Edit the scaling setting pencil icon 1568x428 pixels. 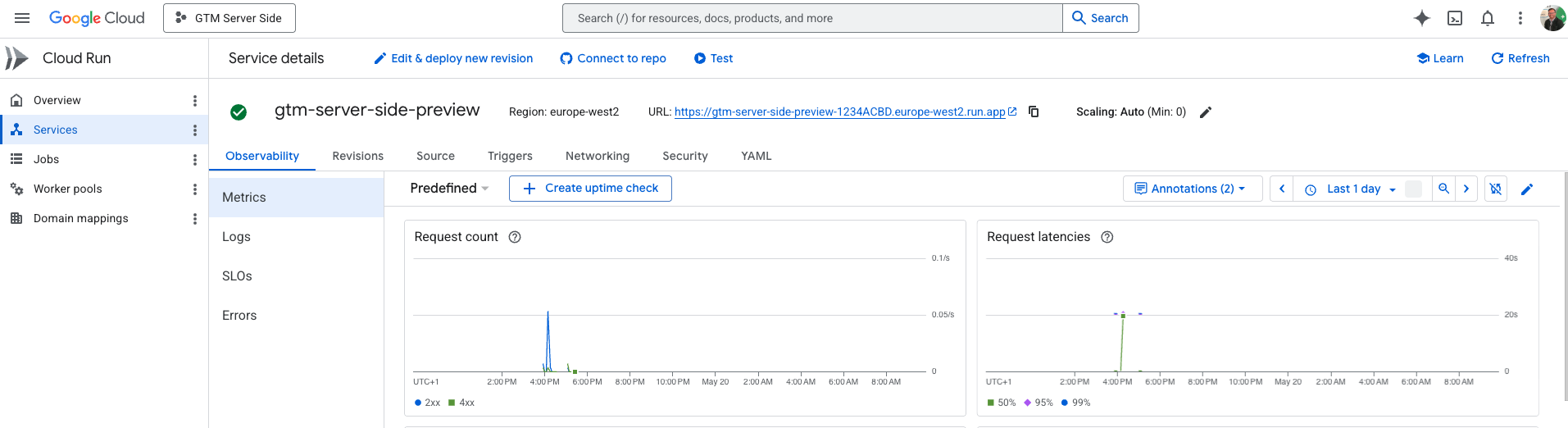tap(1205, 112)
